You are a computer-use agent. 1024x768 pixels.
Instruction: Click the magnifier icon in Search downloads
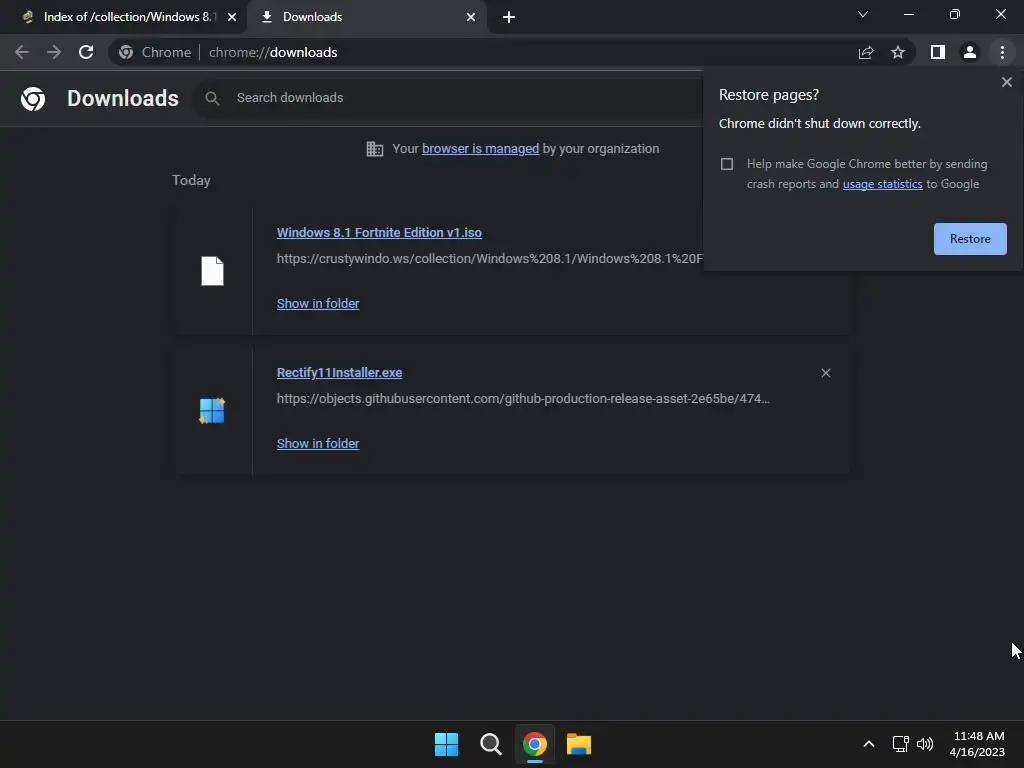click(x=212, y=98)
